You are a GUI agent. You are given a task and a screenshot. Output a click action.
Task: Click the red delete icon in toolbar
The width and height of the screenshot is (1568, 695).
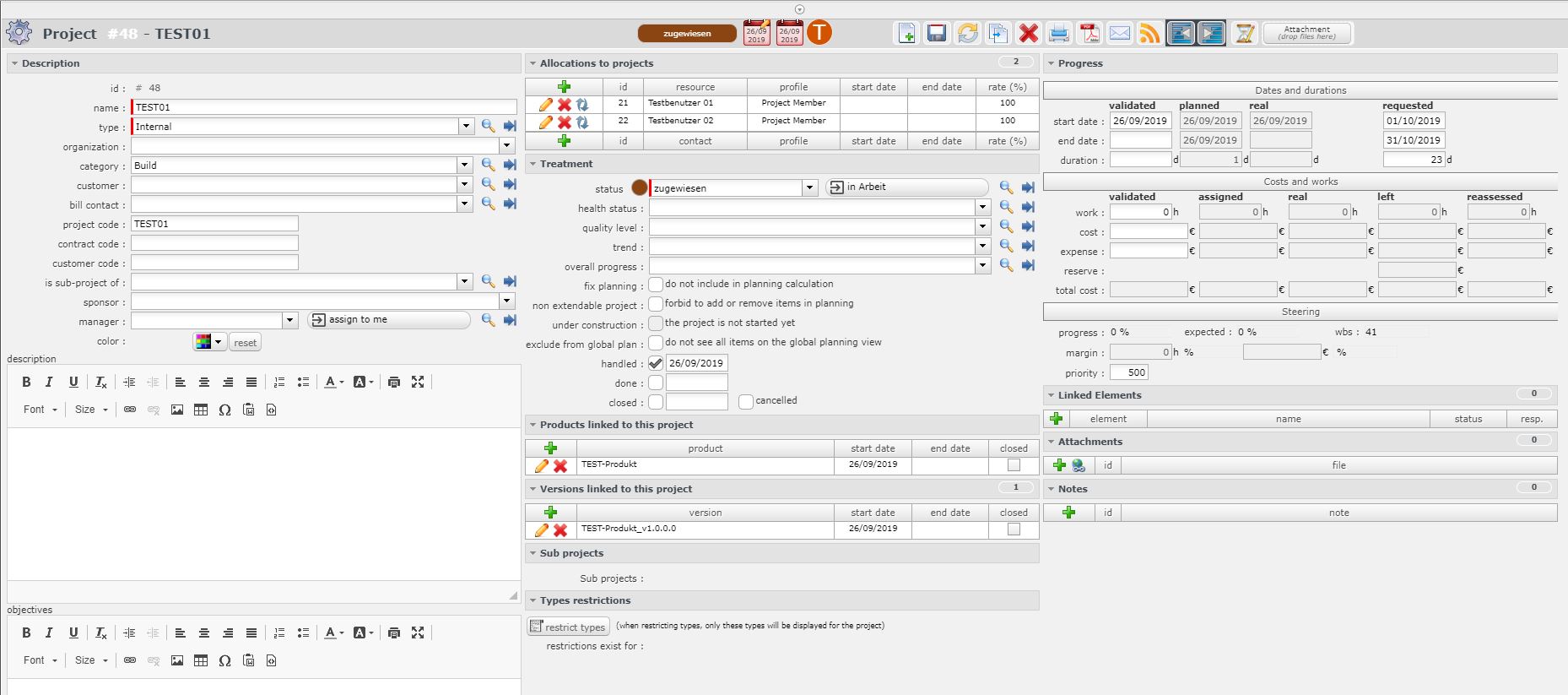[x=1028, y=34]
